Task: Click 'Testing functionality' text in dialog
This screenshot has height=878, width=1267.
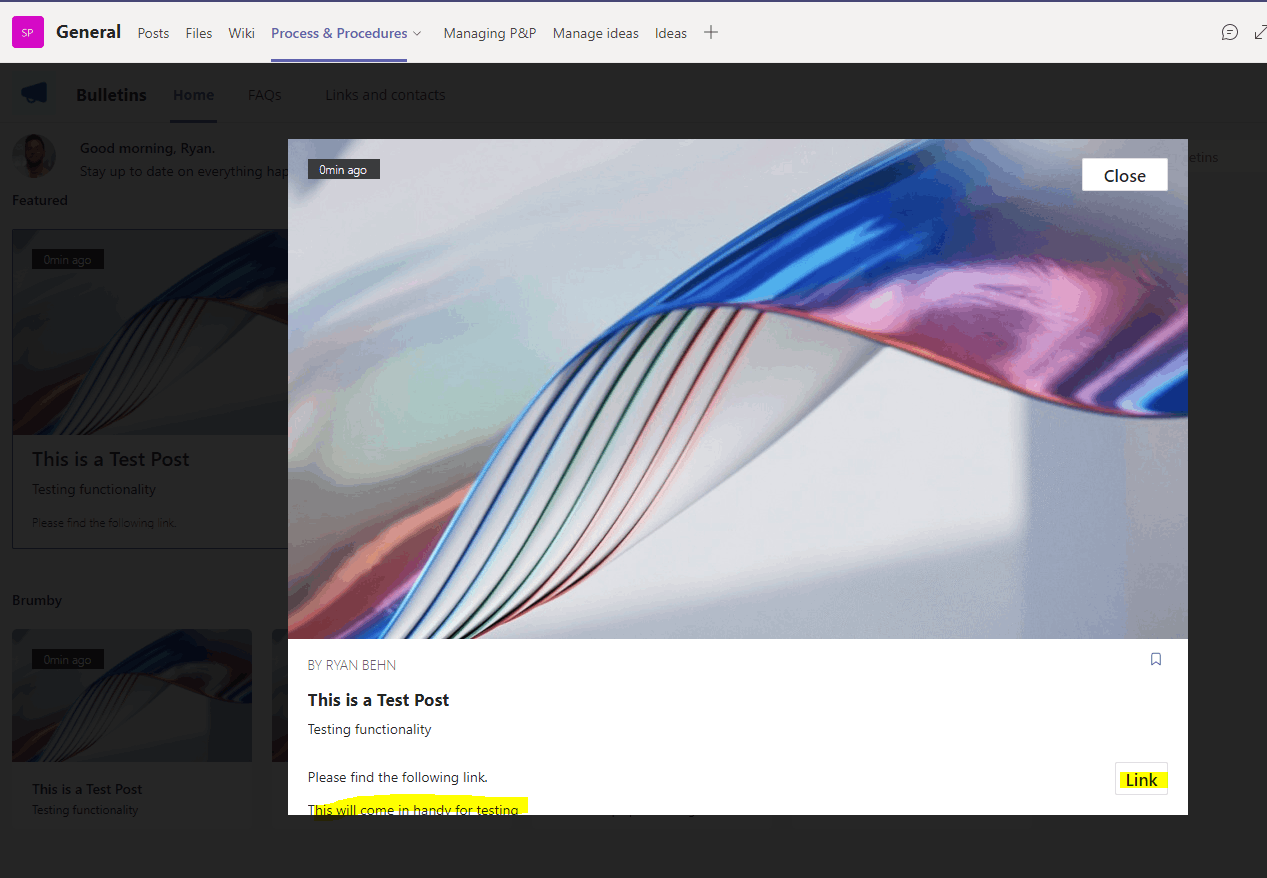Action: [x=370, y=729]
